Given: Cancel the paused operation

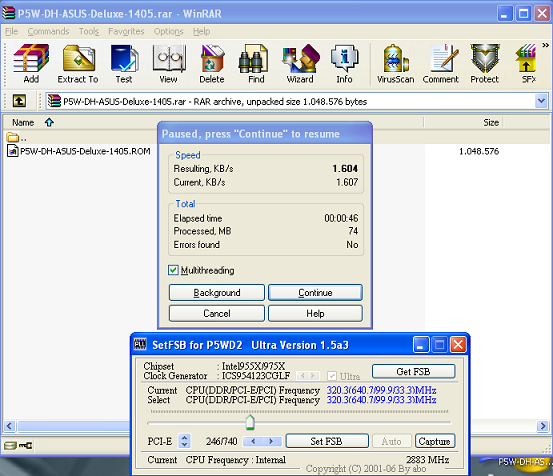Looking at the screenshot, I should [x=217, y=313].
